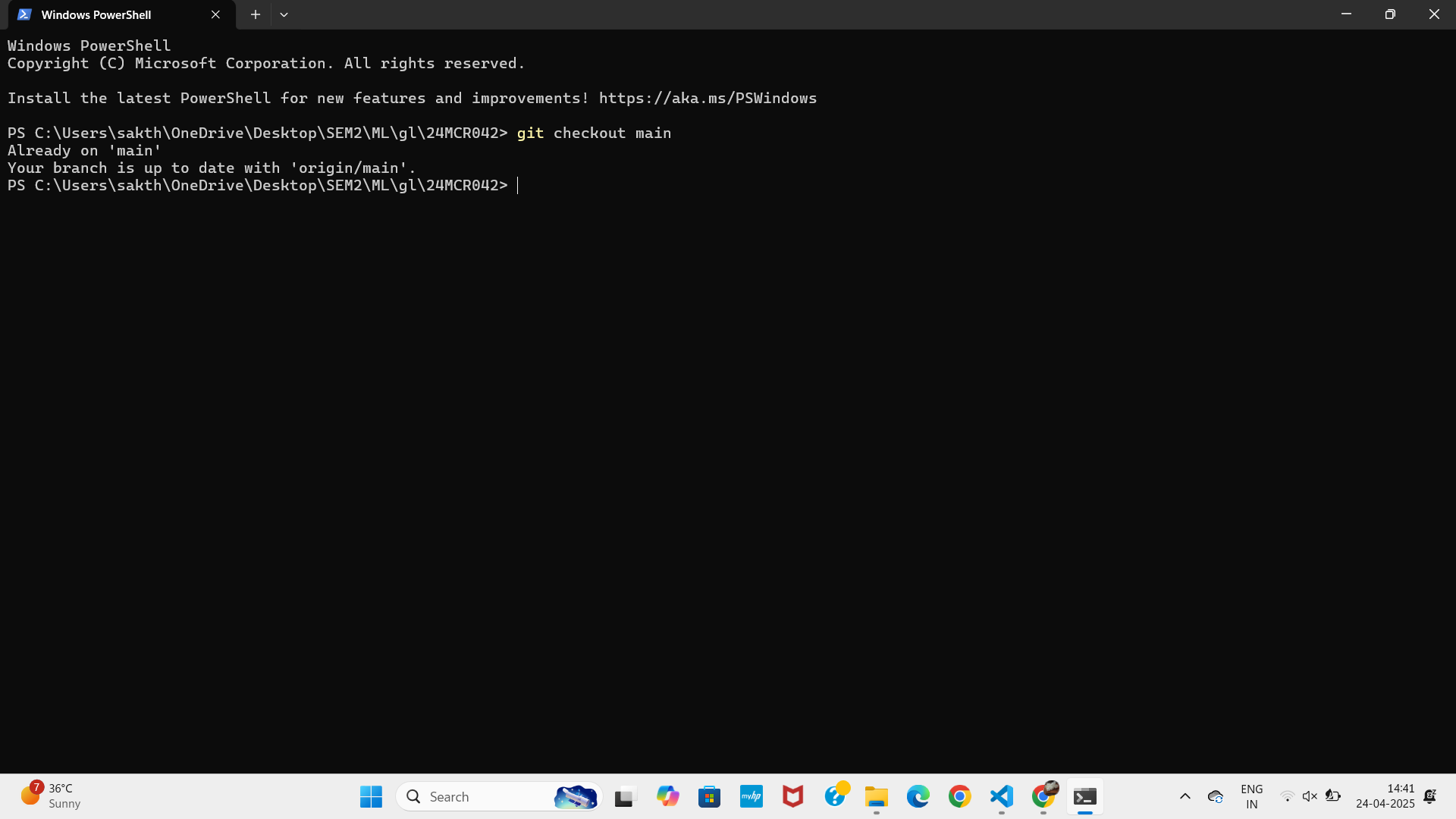This screenshot has height=819, width=1456.
Task: Open Wi-Fi network settings in tray
Action: [x=1287, y=796]
